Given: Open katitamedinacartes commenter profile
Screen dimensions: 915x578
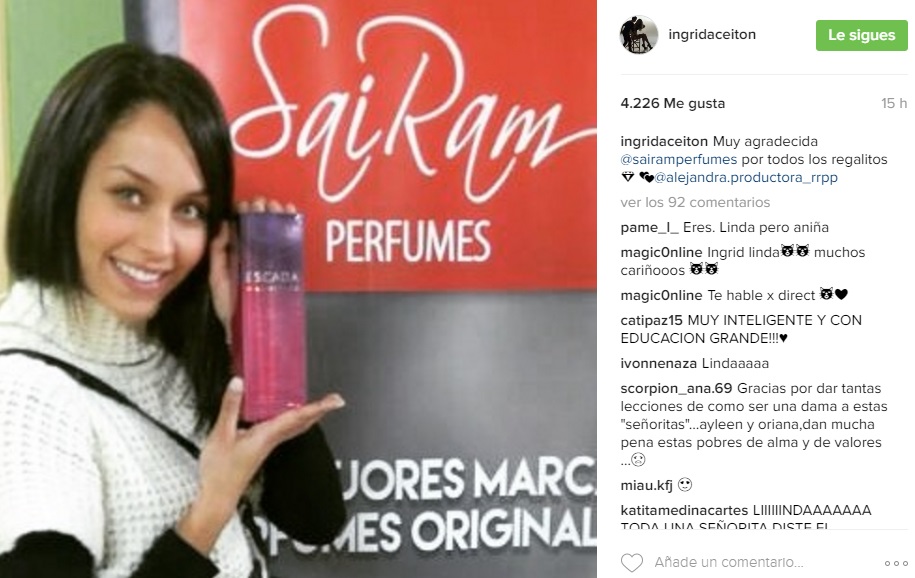Looking at the screenshot, I should pyautogui.click(x=684, y=510).
